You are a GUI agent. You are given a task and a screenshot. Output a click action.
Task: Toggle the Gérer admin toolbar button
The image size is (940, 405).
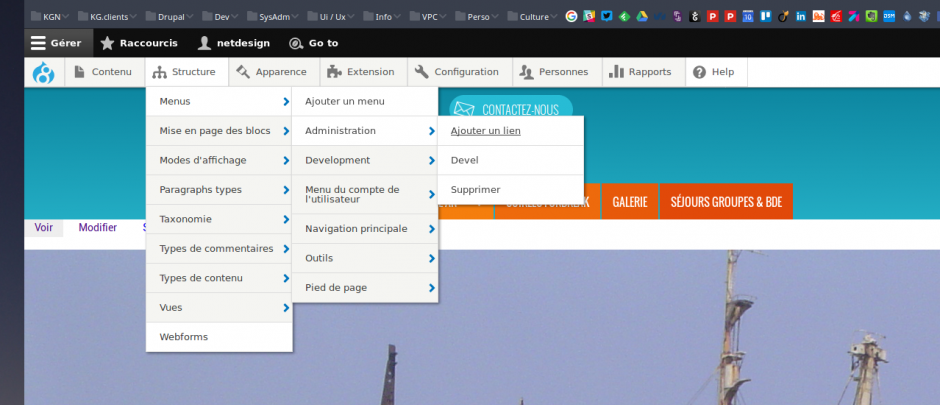[x=58, y=43]
